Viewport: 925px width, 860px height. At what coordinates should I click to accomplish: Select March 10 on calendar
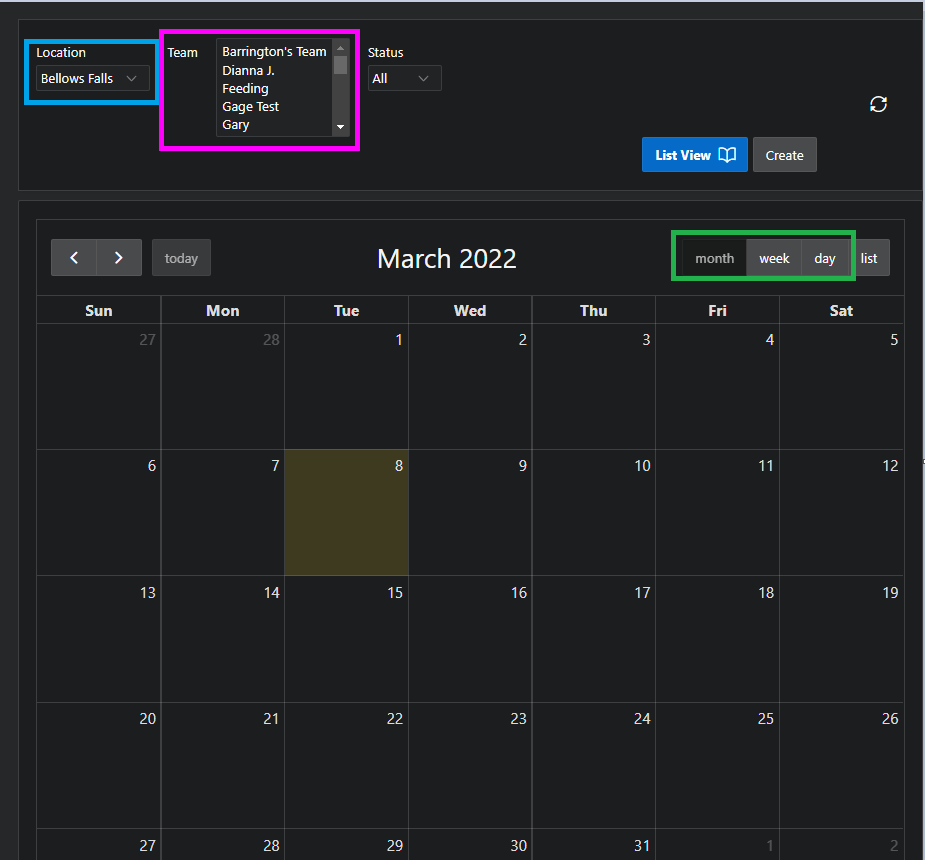593,513
